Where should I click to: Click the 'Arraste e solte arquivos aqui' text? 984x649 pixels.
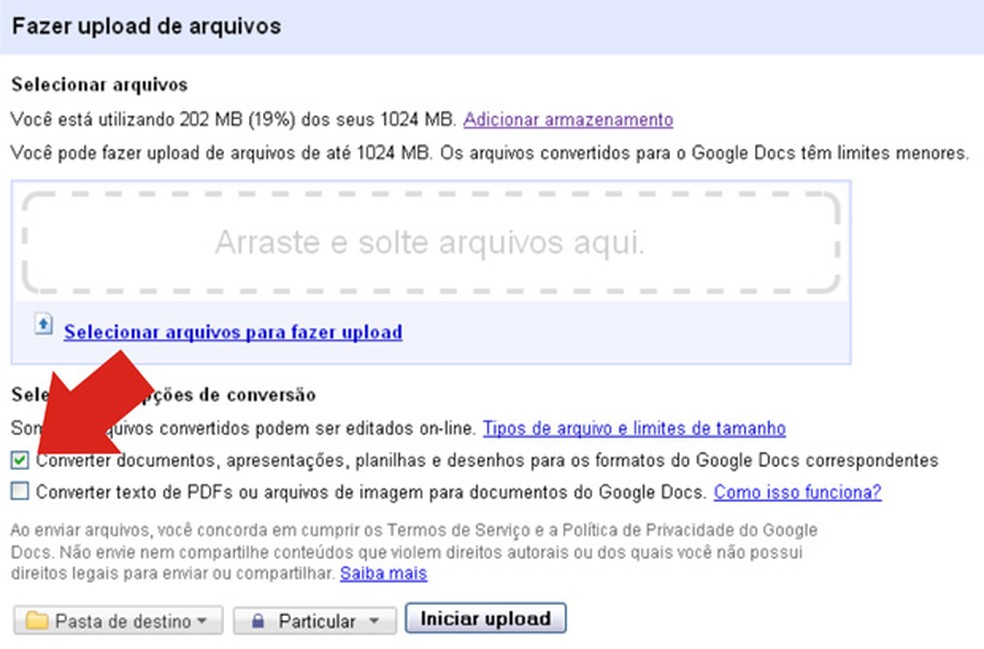click(428, 240)
